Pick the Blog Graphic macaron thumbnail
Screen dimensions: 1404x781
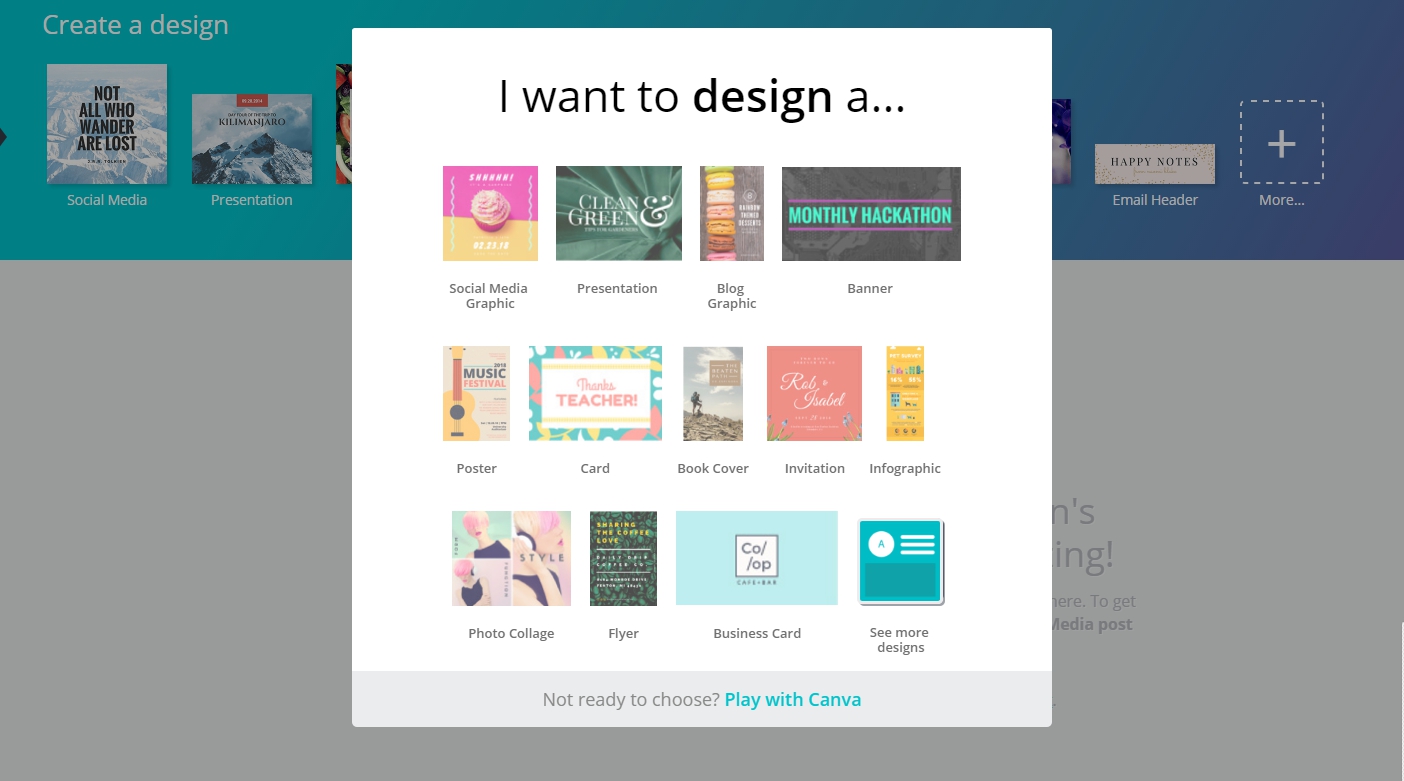[x=732, y=213]
